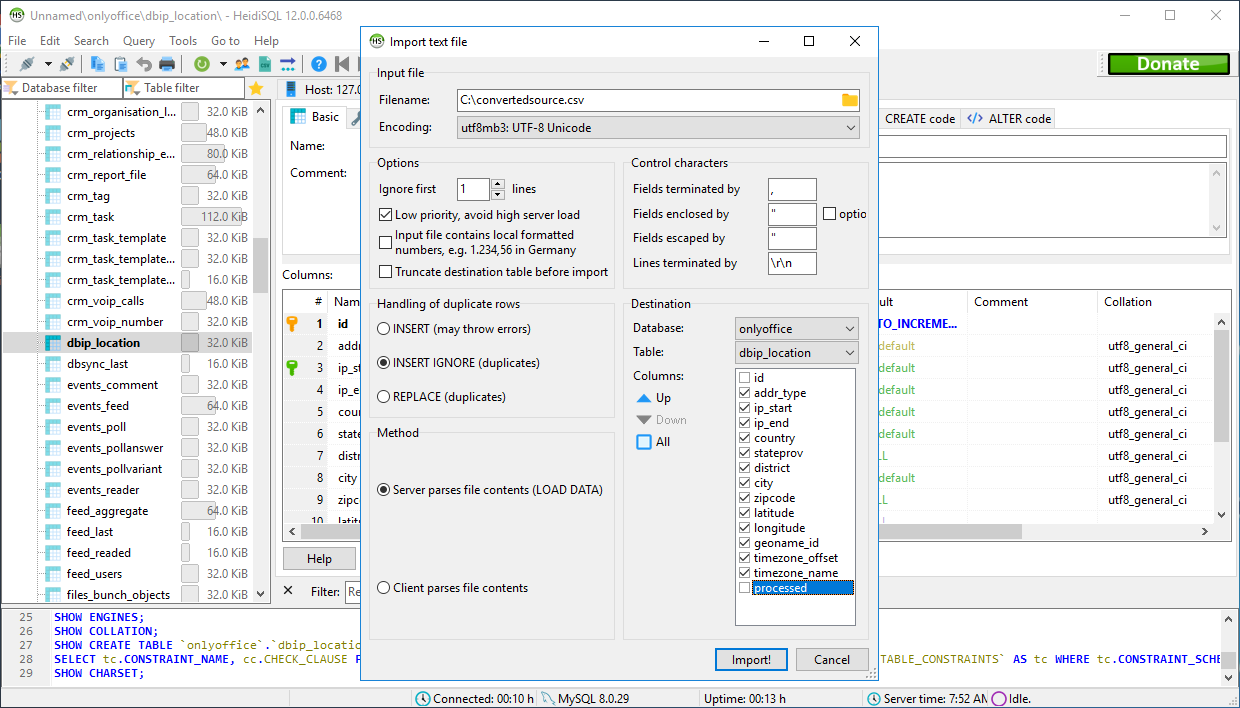Choose Client parses file contents method
This screenshot has height=708, width=1240.
click(384, 588)
